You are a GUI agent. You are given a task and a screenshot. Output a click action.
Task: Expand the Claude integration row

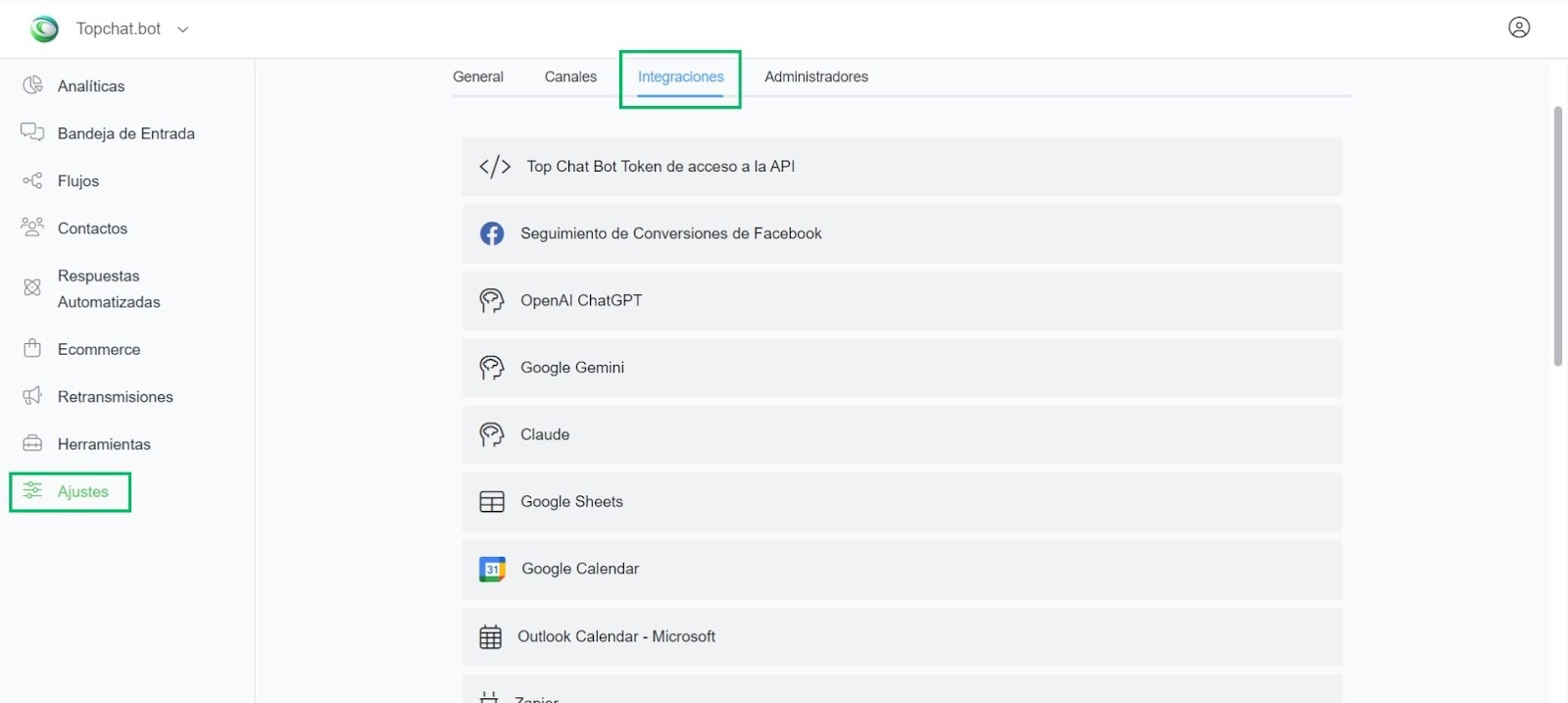coord(902,434)
